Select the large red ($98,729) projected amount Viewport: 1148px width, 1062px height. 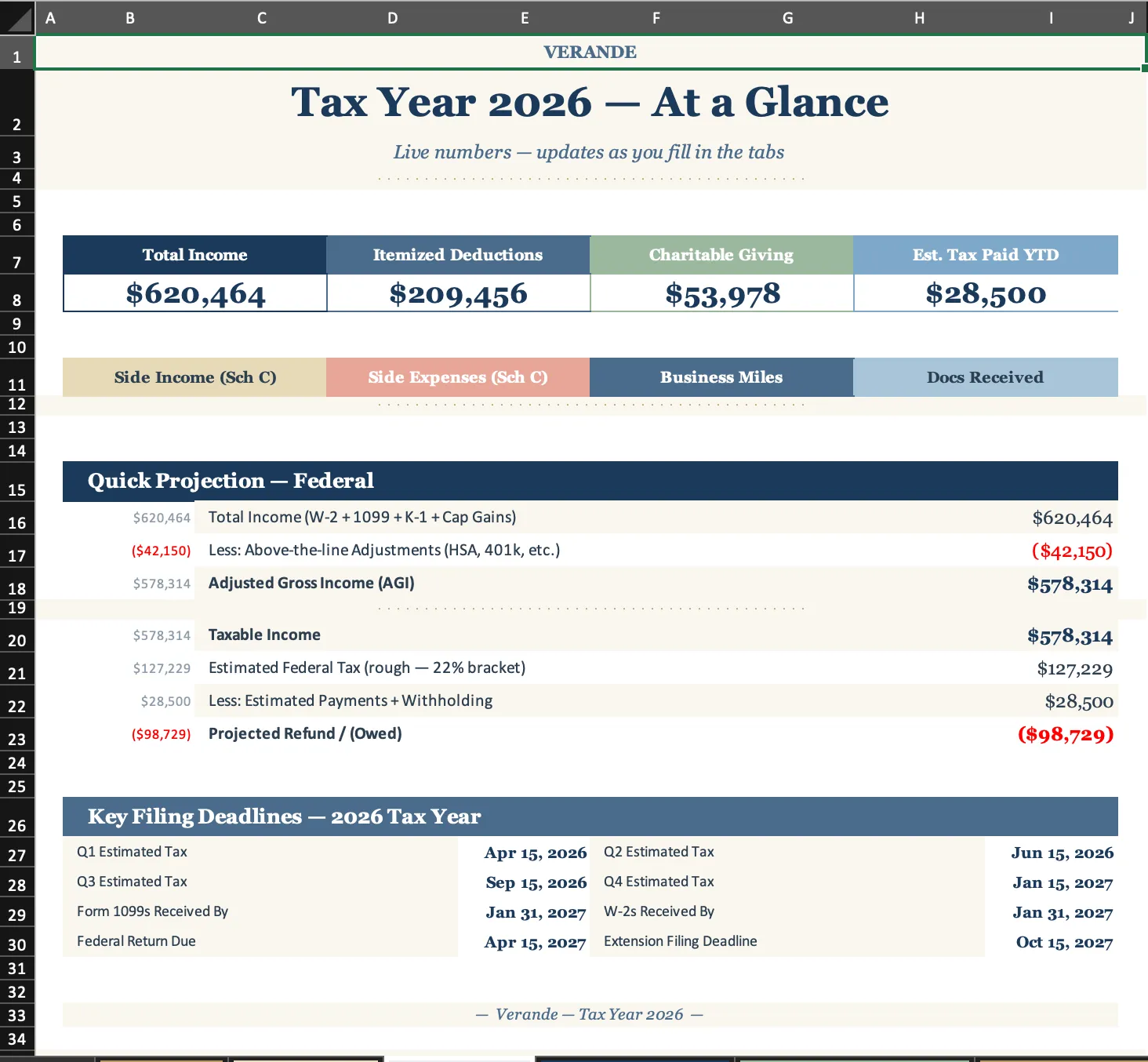1066,735
